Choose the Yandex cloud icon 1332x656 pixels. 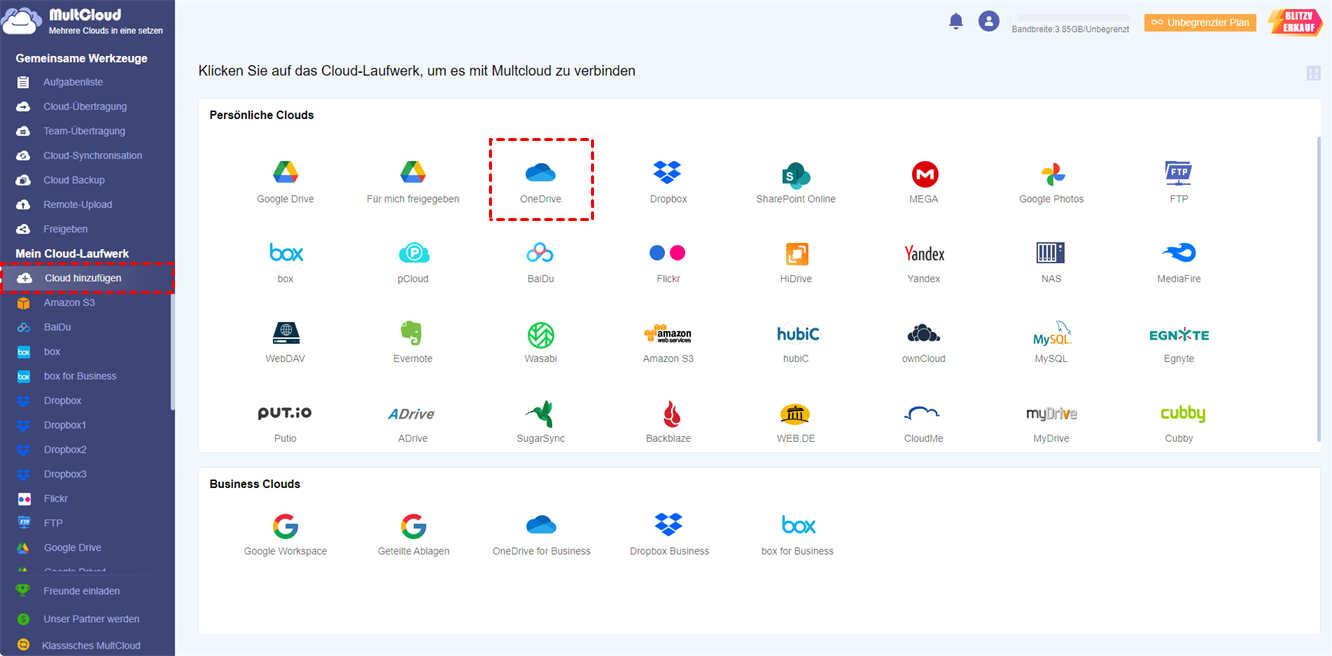pos(924,253)
